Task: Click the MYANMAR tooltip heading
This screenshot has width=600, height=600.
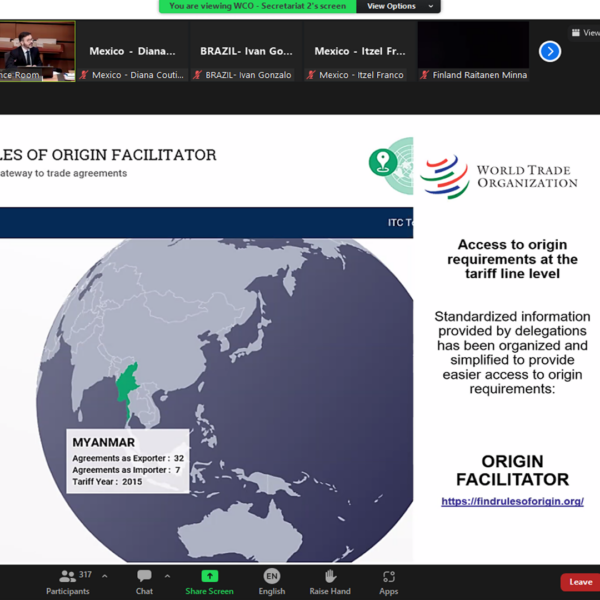Action: click(104, 442)
